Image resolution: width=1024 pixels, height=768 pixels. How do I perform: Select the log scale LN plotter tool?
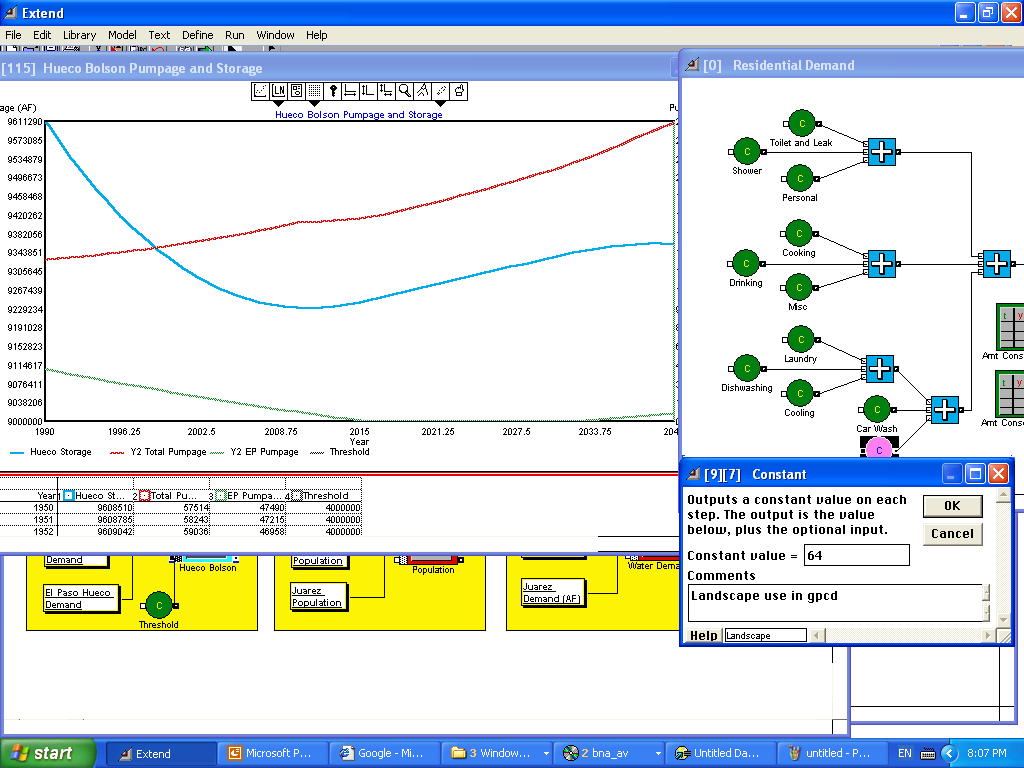pos(279,91)
